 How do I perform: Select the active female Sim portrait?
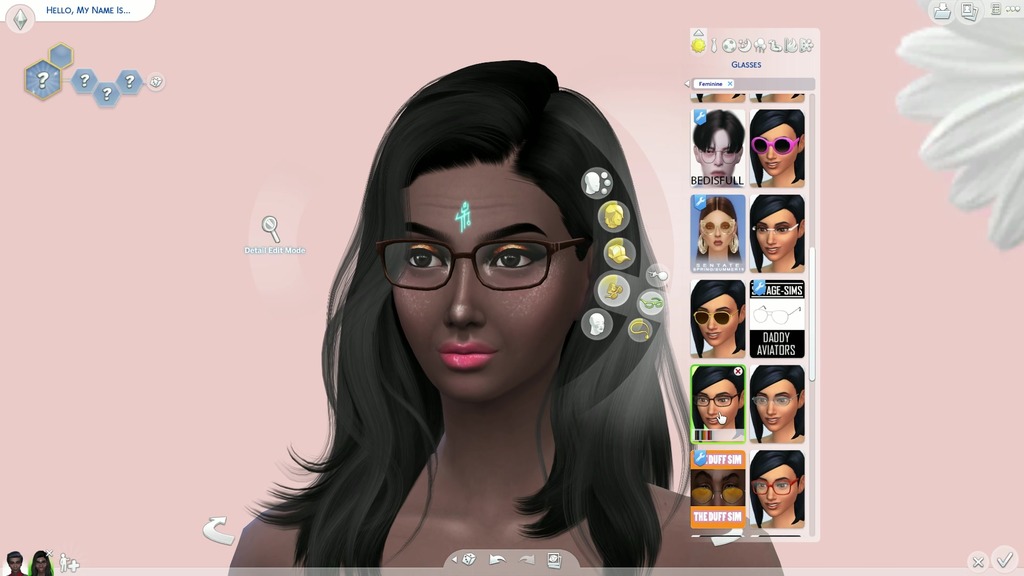point(40,562)
